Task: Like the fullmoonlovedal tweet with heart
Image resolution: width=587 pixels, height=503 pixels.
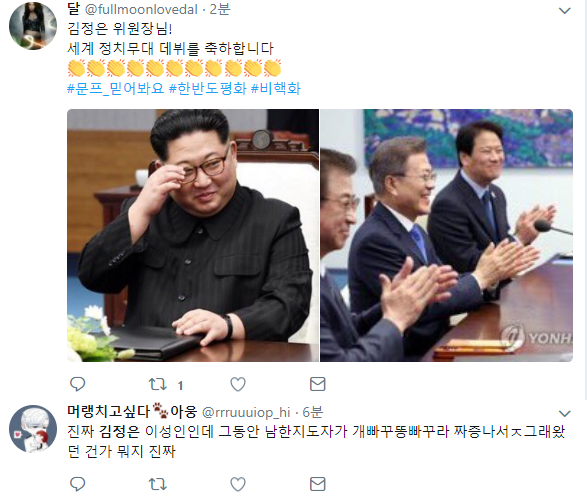Action: (238, 384)
